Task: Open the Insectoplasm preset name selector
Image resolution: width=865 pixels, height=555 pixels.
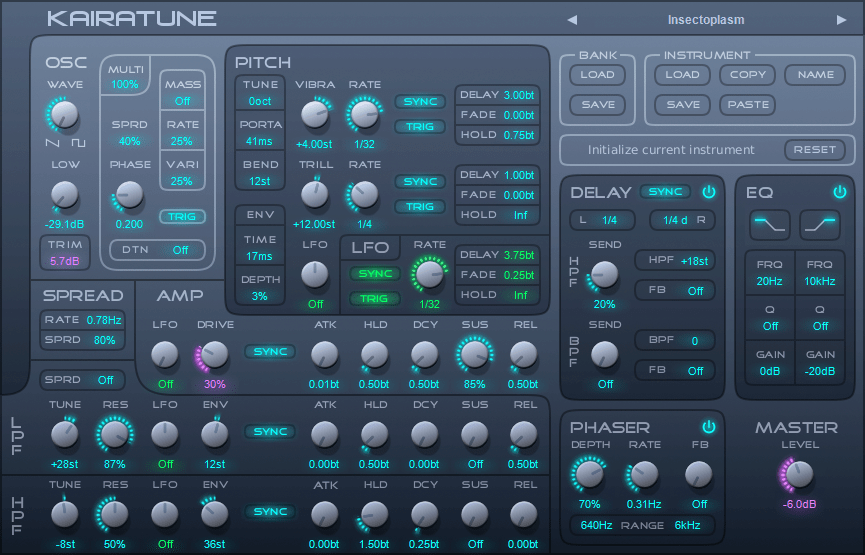Action: point(706,20)
